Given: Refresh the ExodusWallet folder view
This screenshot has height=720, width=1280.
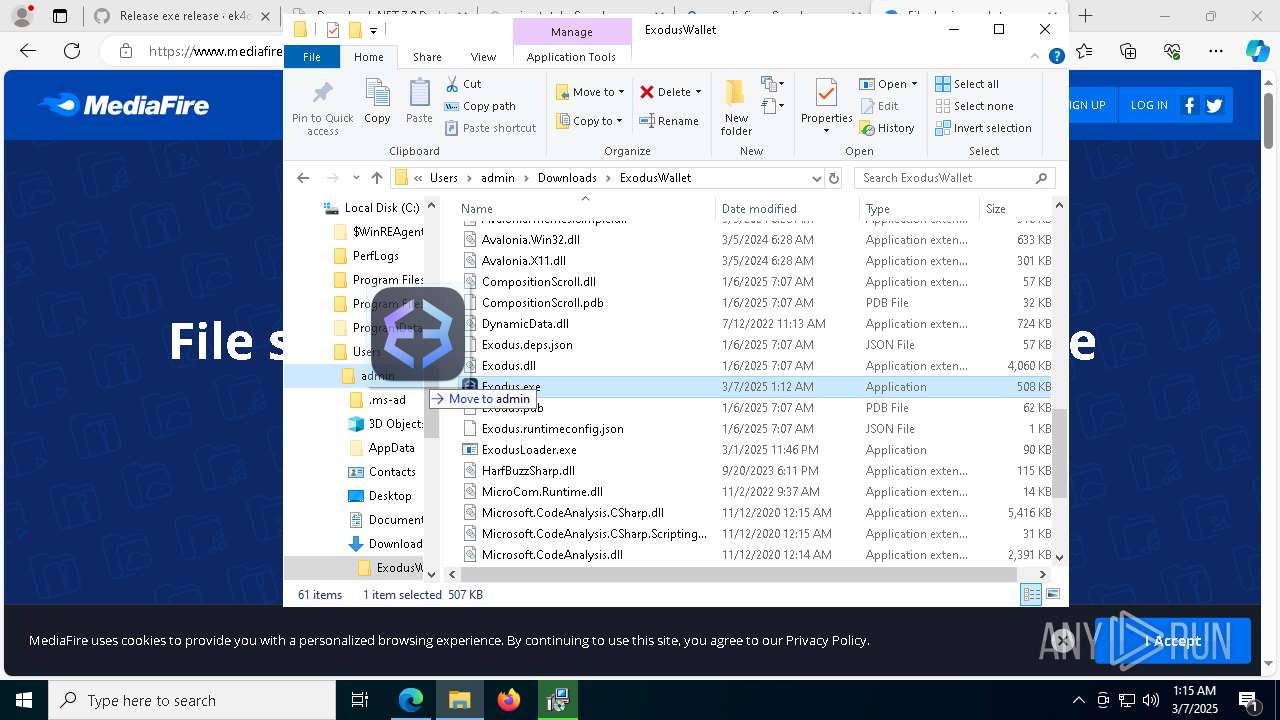Looking at the screenshot, I should coord(834,178).
